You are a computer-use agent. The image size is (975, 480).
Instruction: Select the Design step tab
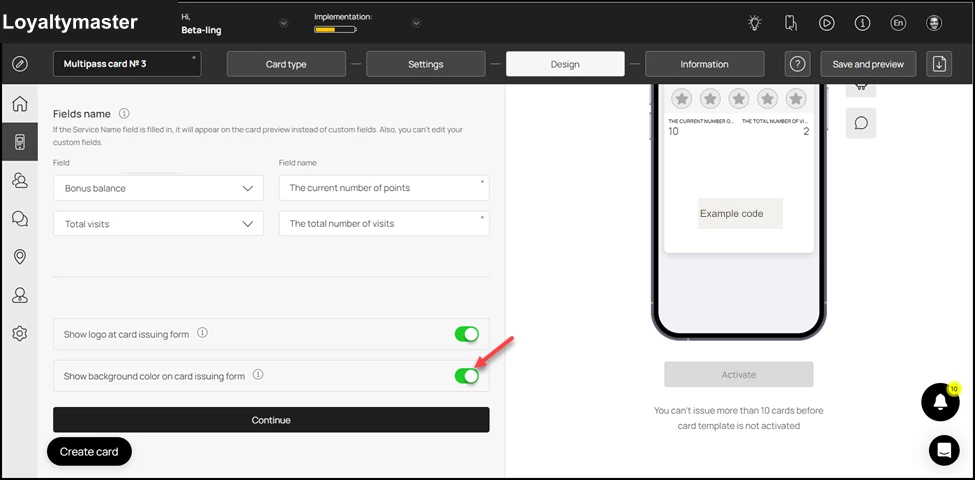565,64
